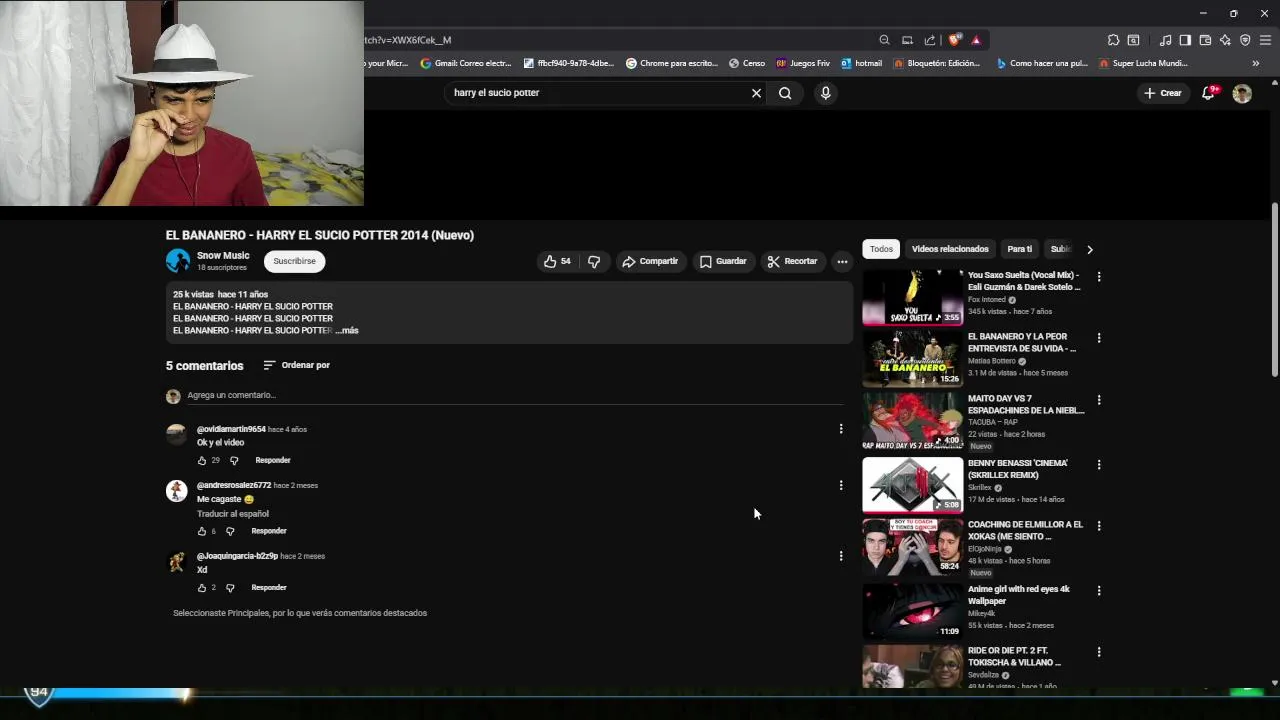This screenshot has width=1280, height=720.
Task: Open 'Anime girl with red eyes 4k' title
Action: tap(1018, 595)
